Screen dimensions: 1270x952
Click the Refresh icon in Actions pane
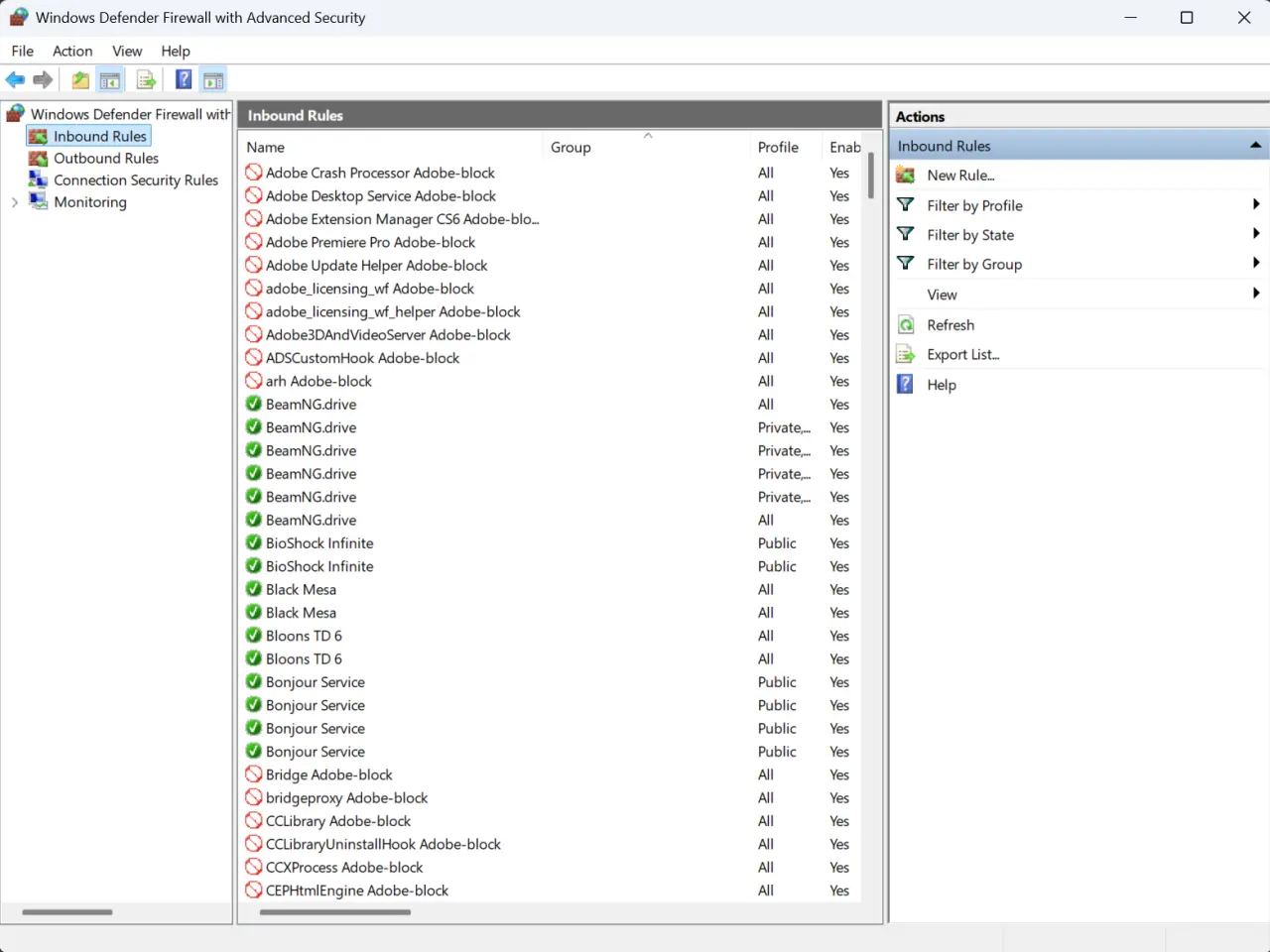pos(906,325)
